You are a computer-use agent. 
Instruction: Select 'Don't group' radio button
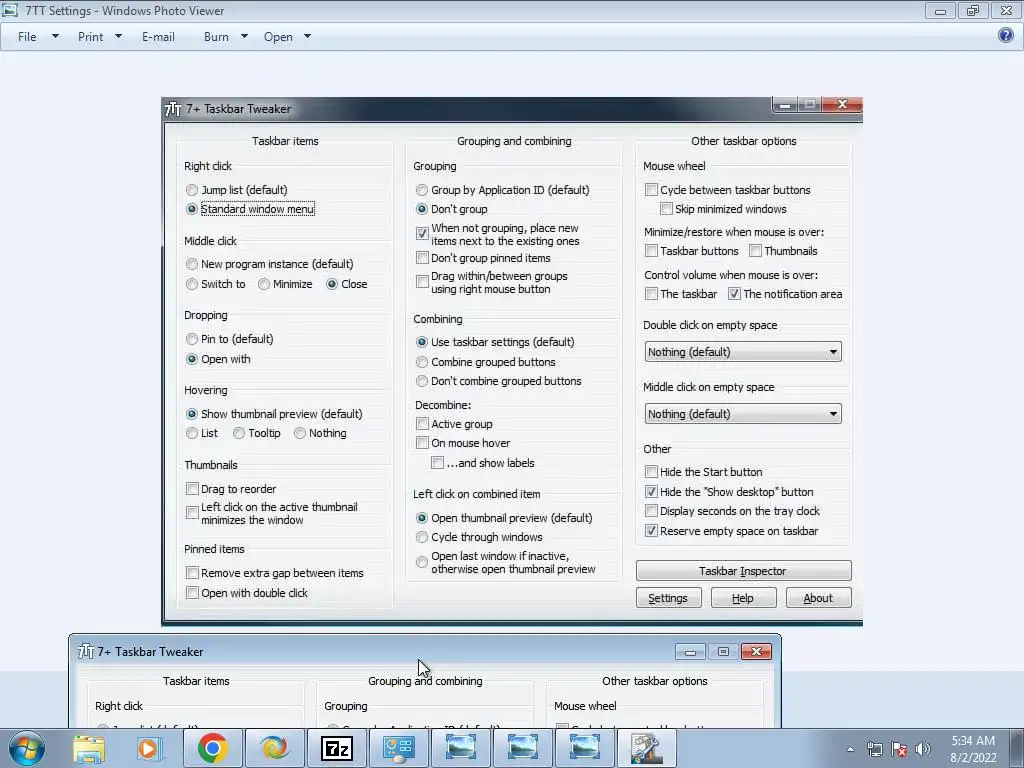(x=422, y=209)
